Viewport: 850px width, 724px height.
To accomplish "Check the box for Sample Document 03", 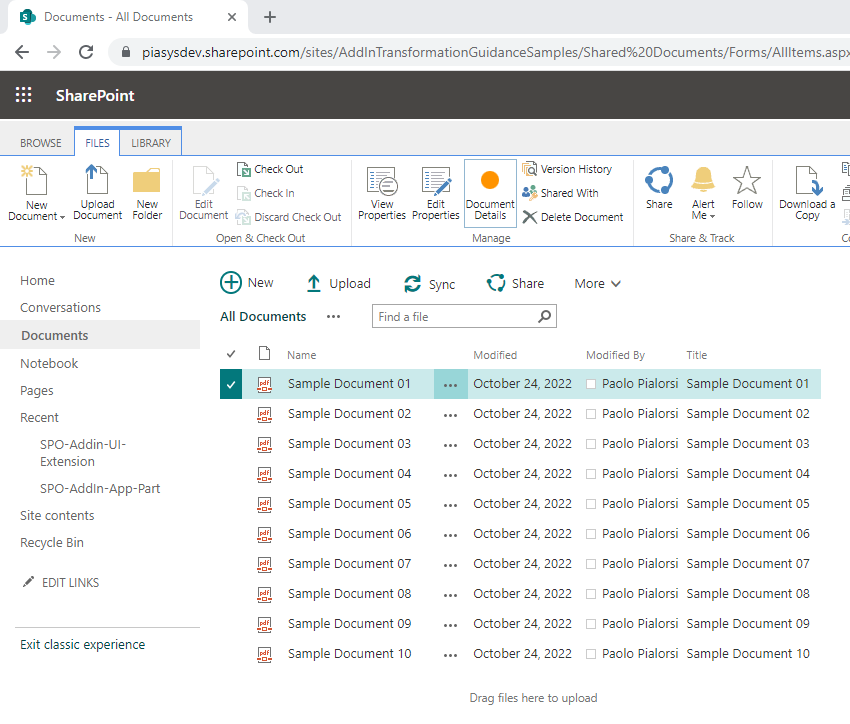I will coord(231,443).
